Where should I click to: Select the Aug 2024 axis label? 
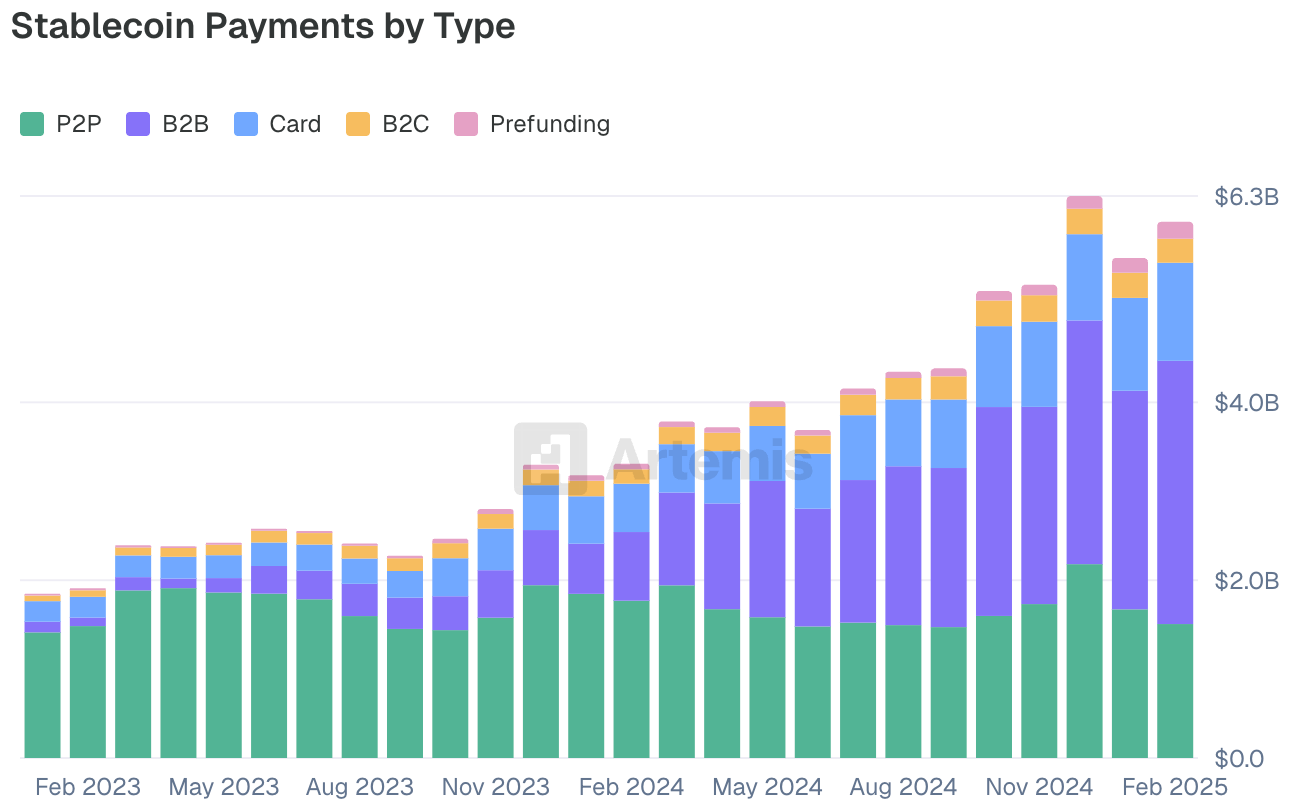(904, 787)
